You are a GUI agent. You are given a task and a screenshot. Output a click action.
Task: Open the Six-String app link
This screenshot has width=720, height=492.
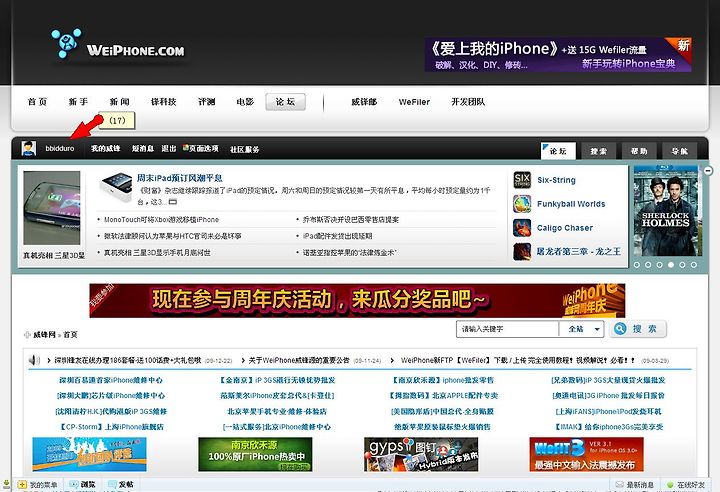point(557,180)
